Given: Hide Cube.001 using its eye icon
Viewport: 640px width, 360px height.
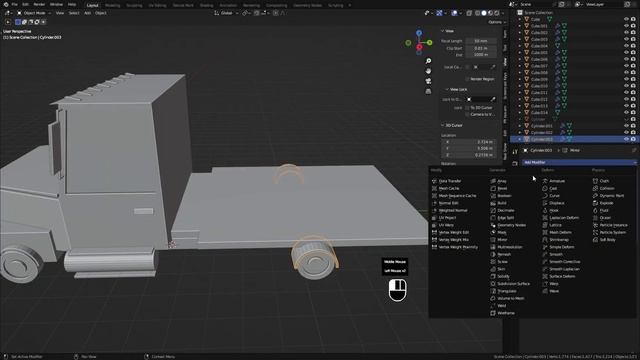Looking at the screenshot, I should (x=626, y=26).
